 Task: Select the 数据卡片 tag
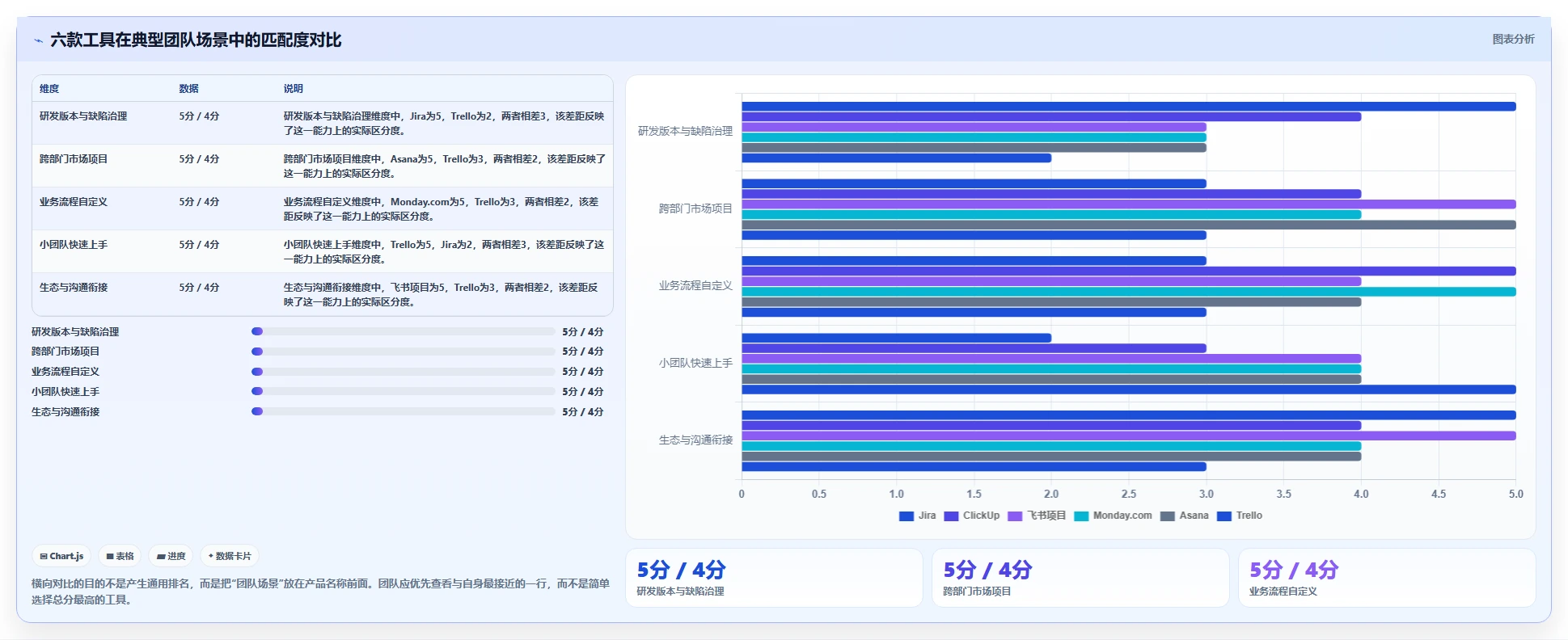coord(230,556)
